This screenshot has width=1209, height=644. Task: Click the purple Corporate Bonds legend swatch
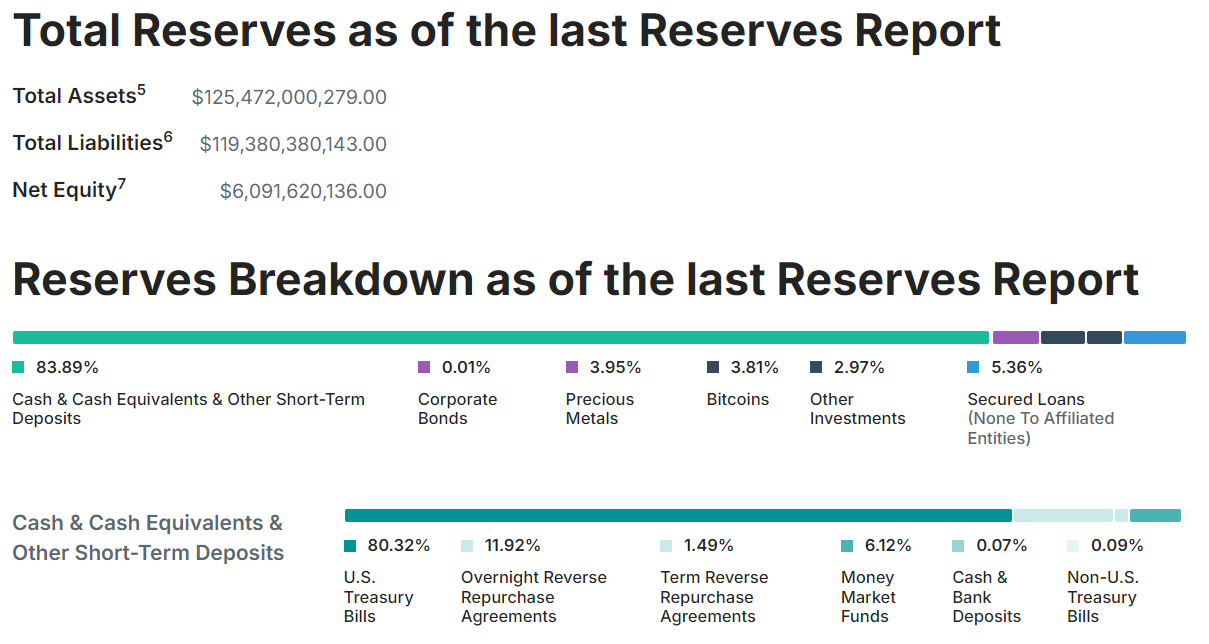tap(424, 367)
